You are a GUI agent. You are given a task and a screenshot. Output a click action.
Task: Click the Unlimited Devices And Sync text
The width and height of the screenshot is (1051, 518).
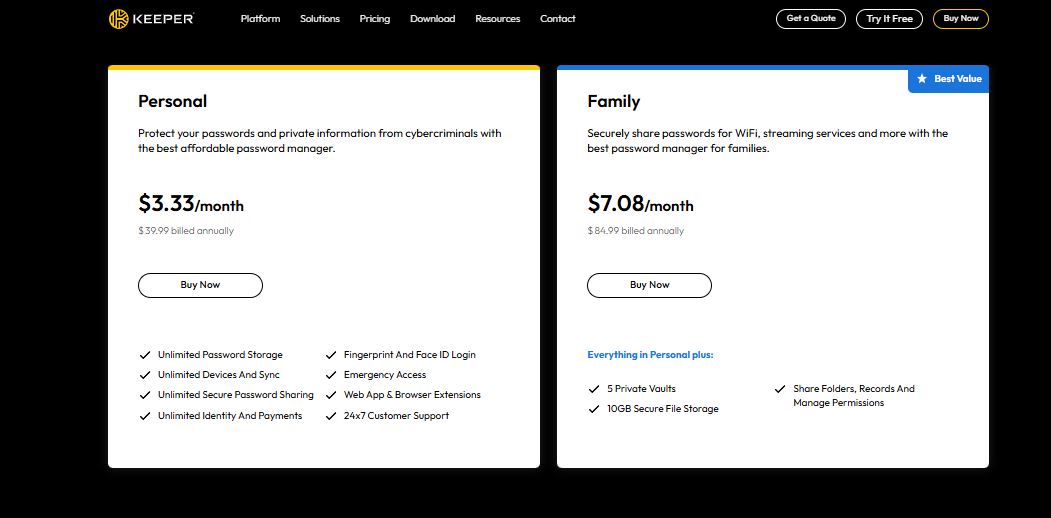coord(219,375)
